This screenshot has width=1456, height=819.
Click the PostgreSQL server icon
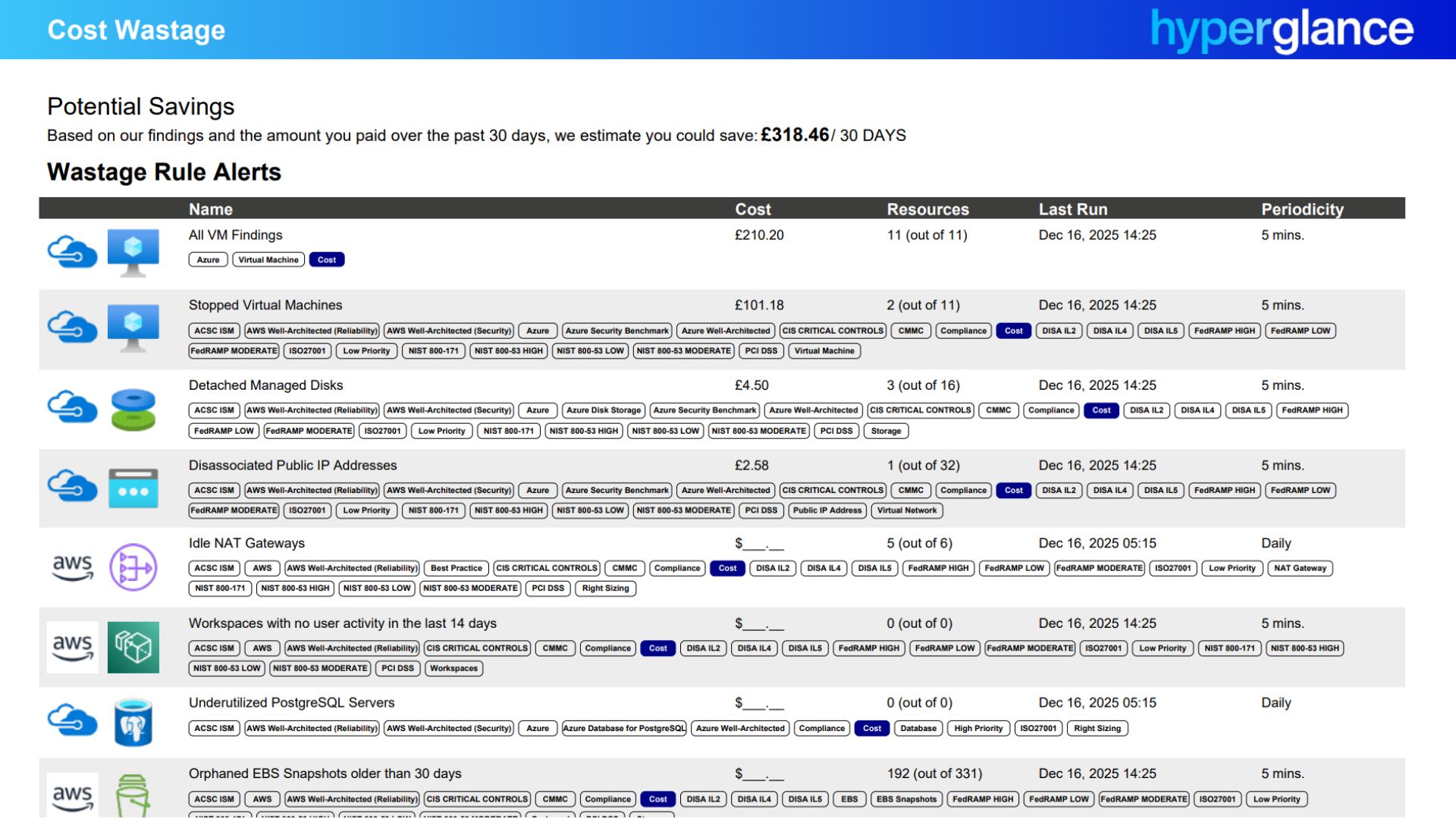pyautogui.click(x=133, y=722)
